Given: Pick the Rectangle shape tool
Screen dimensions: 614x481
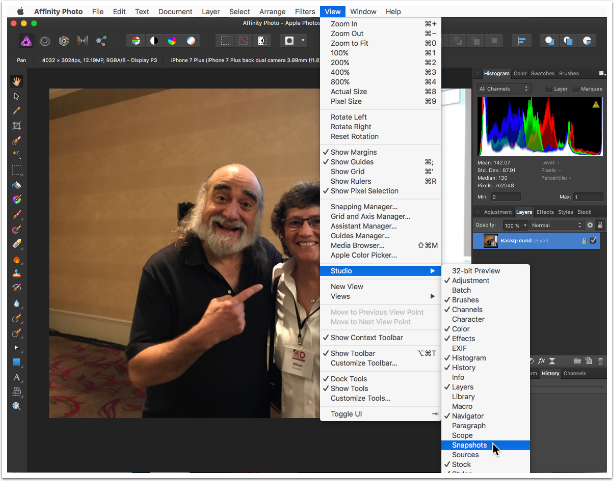Looking at the screenshot, I should pos(17,361).
